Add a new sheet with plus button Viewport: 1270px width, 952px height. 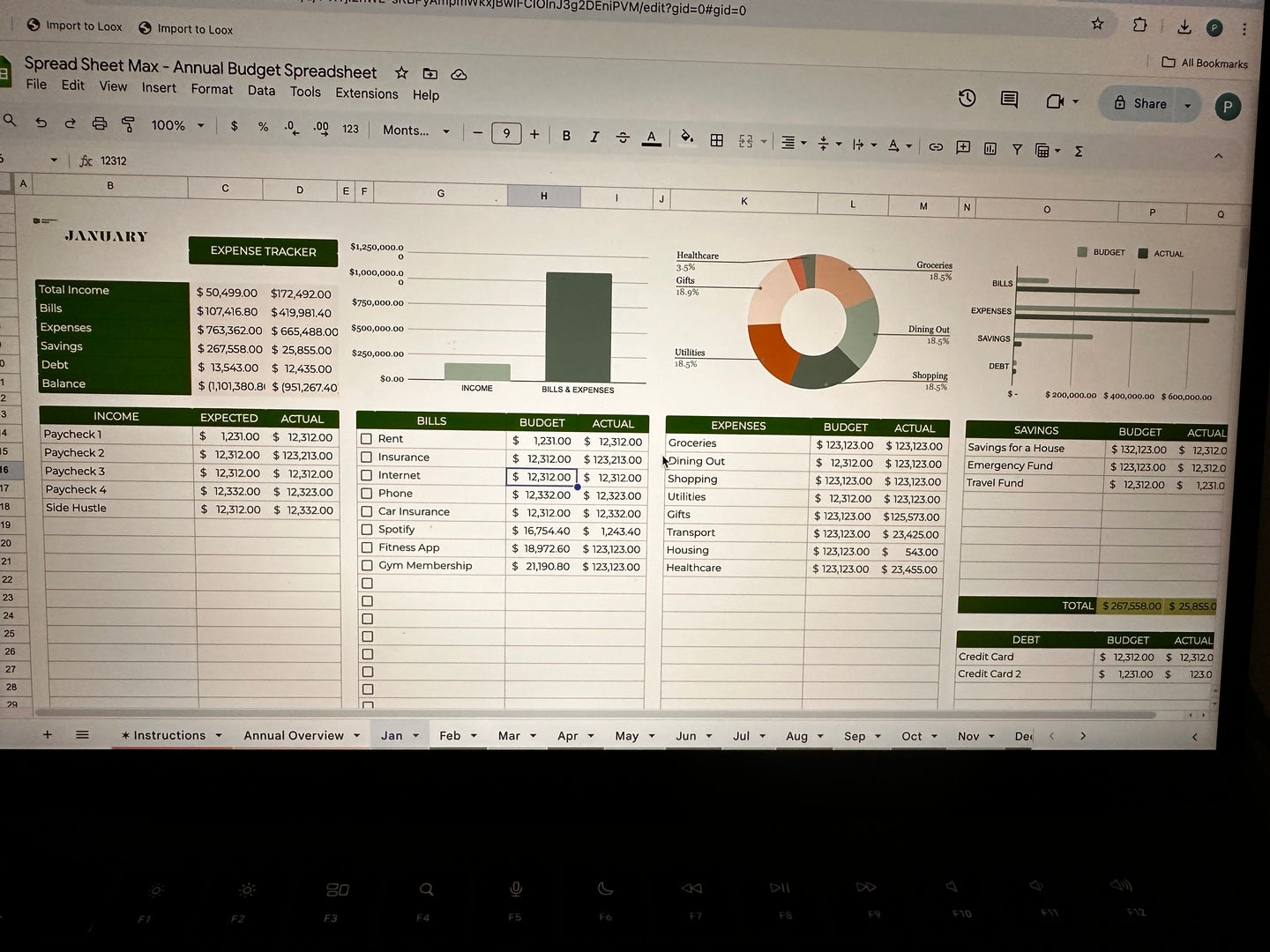click(48, 734)
